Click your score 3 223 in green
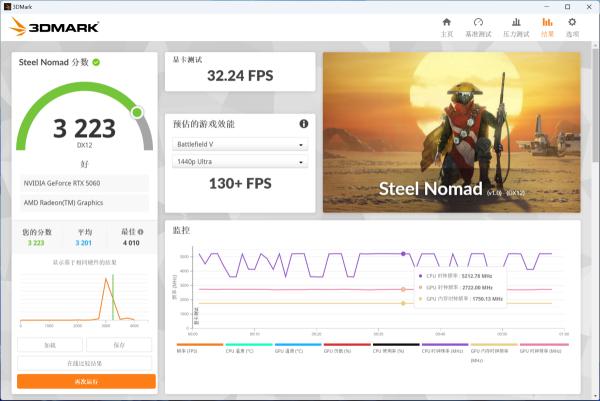The width and height of the screenshot is (600, 401). coord(36,243)
